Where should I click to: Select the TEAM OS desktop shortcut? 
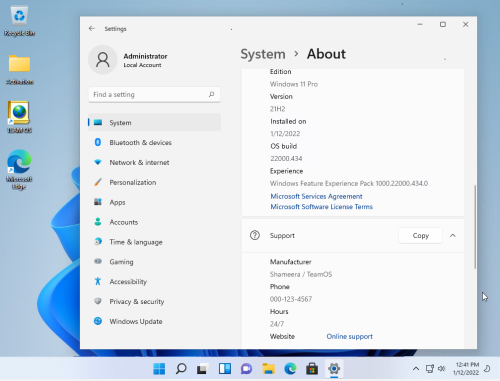19,117
